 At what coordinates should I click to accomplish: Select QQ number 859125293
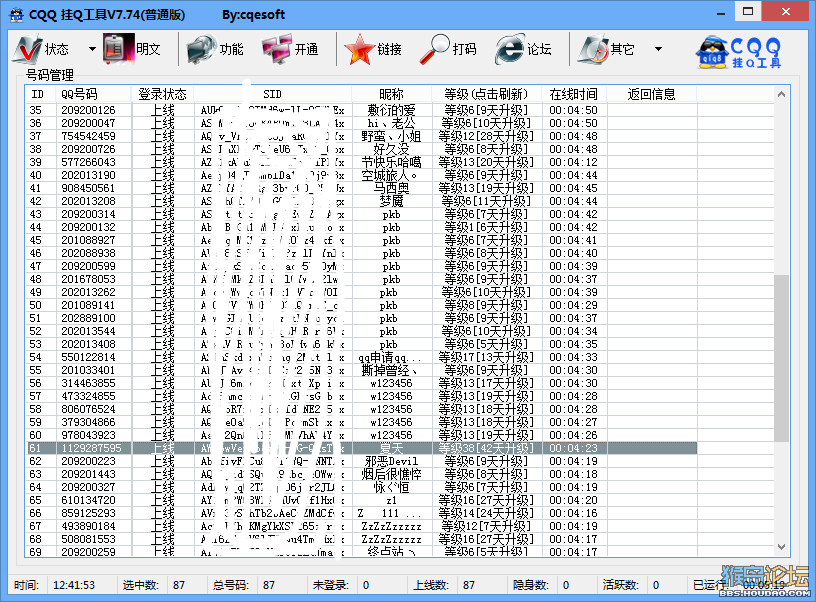(x=88, y=514)
